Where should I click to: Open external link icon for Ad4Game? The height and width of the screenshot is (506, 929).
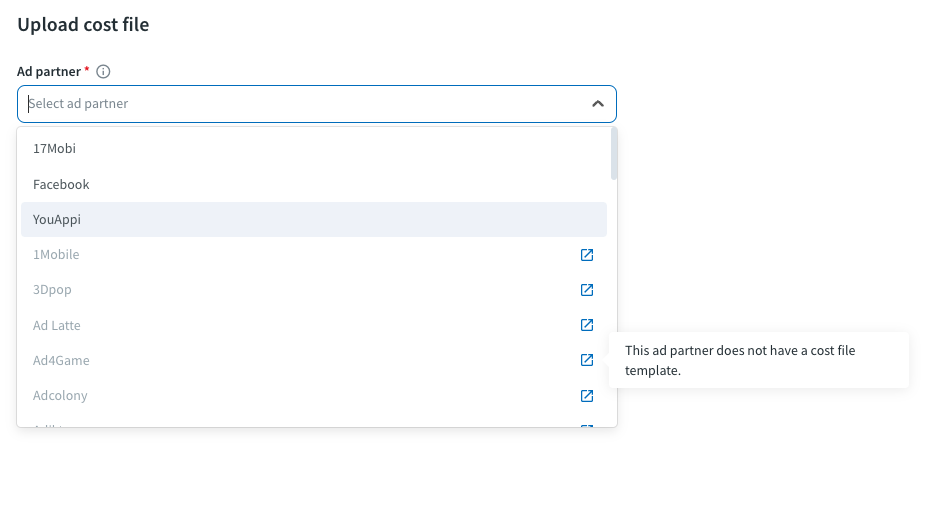[587, 360]
